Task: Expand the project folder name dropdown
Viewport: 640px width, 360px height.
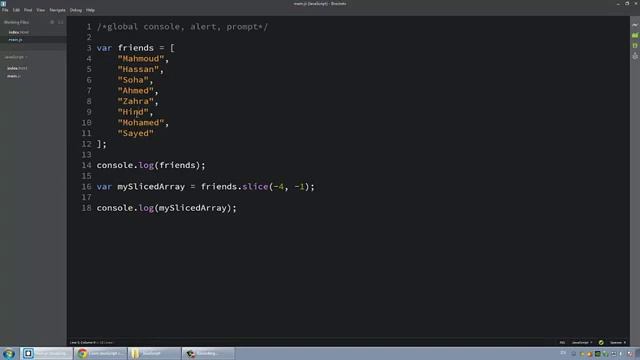Action: click(16, 57)
